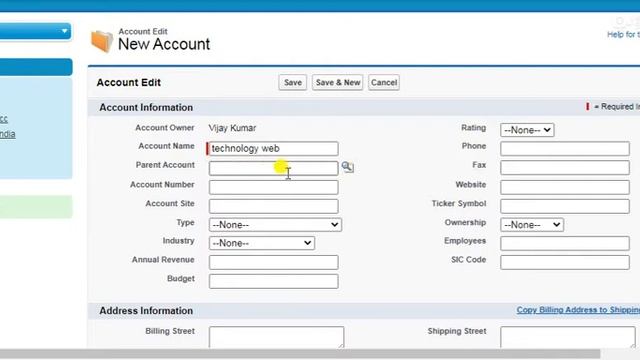The image size is (640, 360).
Task: Select the Account Site input box
Action: 273,206
